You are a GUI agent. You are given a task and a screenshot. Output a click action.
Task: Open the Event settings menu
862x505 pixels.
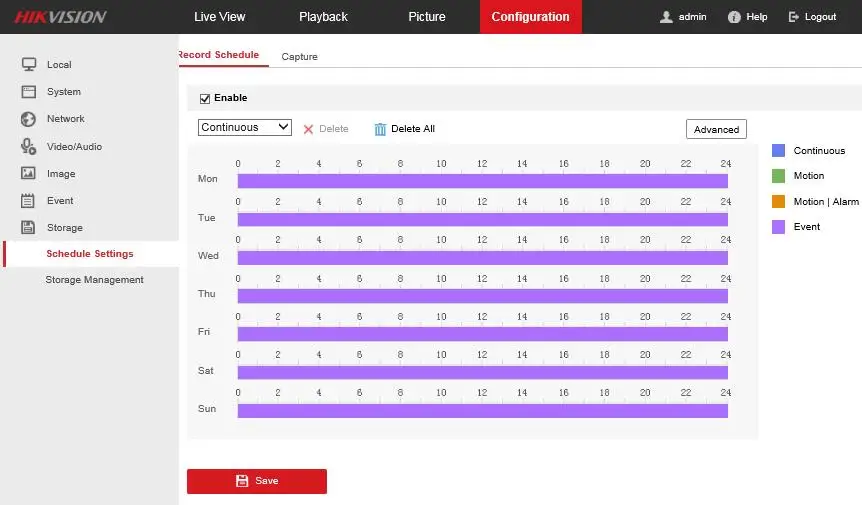pyautogui.click(x=60, y=201)
